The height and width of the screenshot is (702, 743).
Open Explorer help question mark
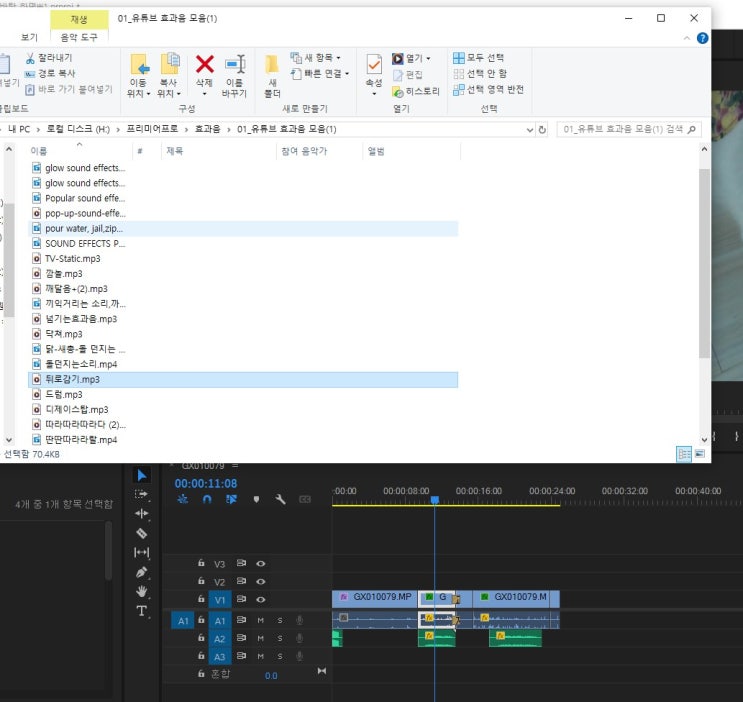coord(702,38)
